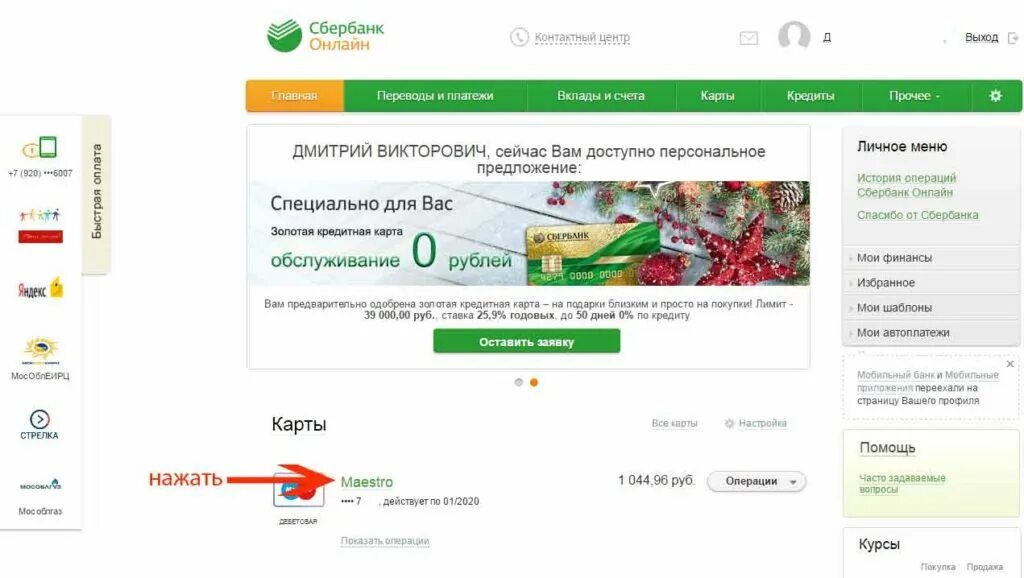
Task: Click the user profile avatar
Action: [x=794, y=35]
